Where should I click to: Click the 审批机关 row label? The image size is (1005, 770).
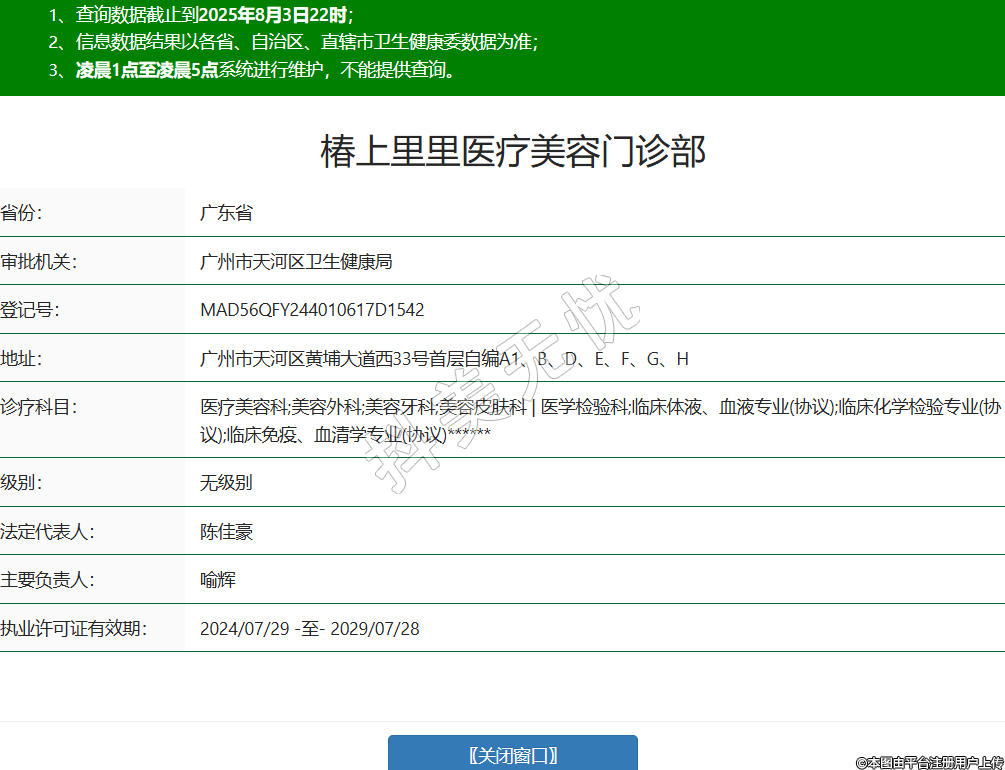point(39,262)
